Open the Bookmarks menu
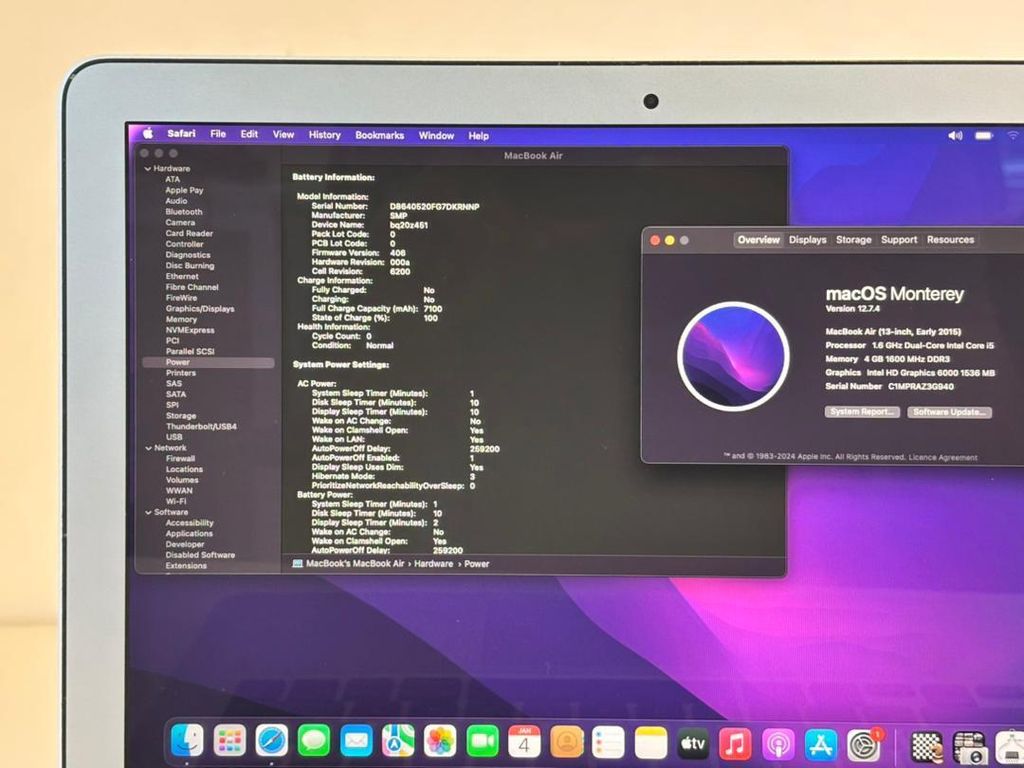 [x=379, y=135]
